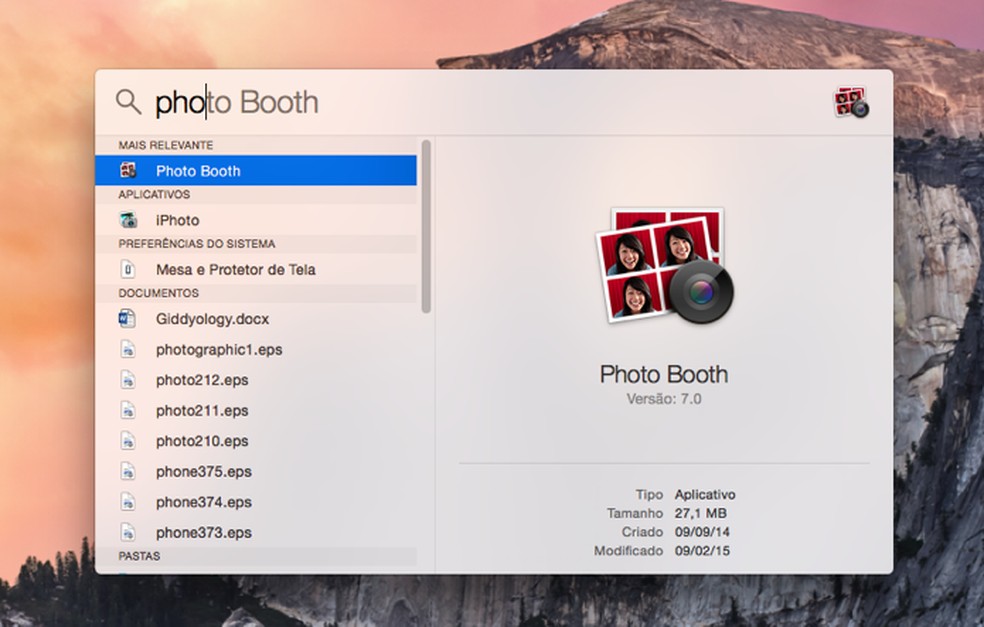Click the file icon beside phone374.eps
The image size is (984, 627).
coord(128,502)
